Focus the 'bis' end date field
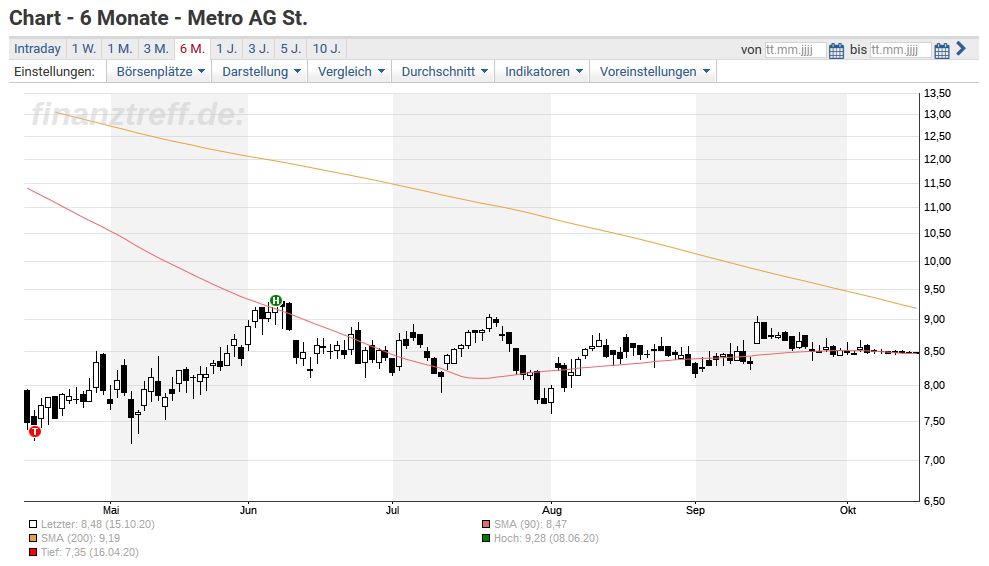 pos(901,50)
